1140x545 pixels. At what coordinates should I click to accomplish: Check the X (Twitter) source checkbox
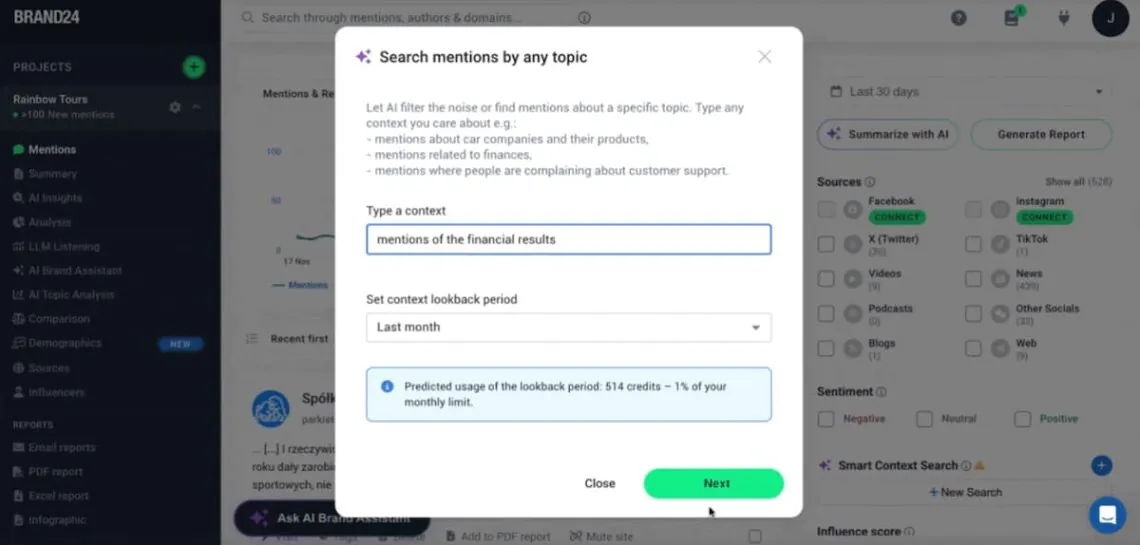[x=826, y=245]
